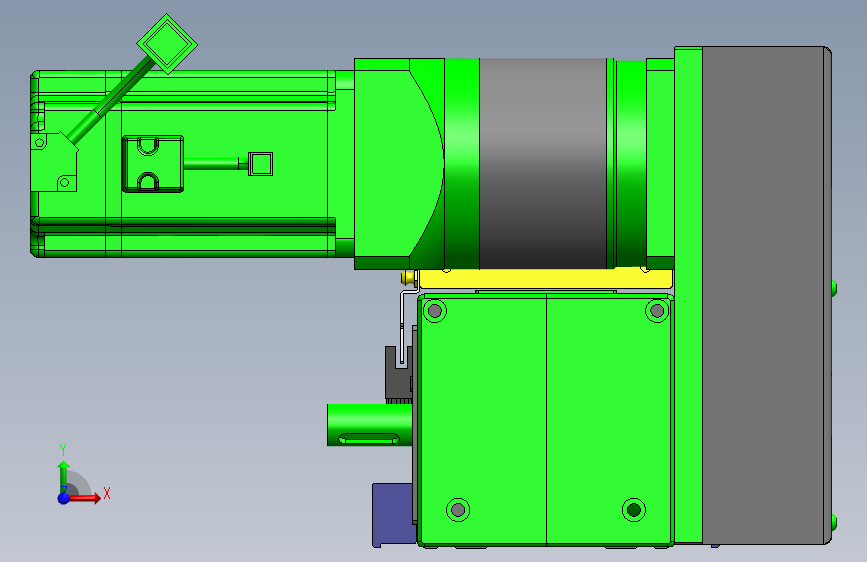Click the green Y label of the triad

[63, 450]
